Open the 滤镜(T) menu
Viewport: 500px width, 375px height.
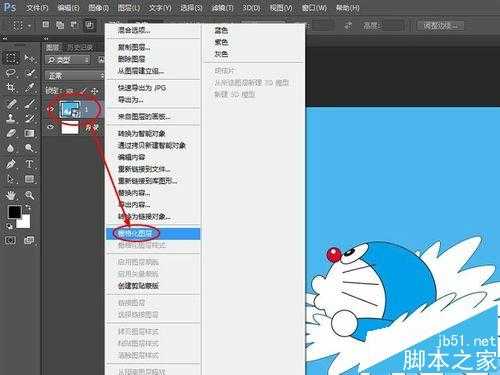(x=222, y=8)
